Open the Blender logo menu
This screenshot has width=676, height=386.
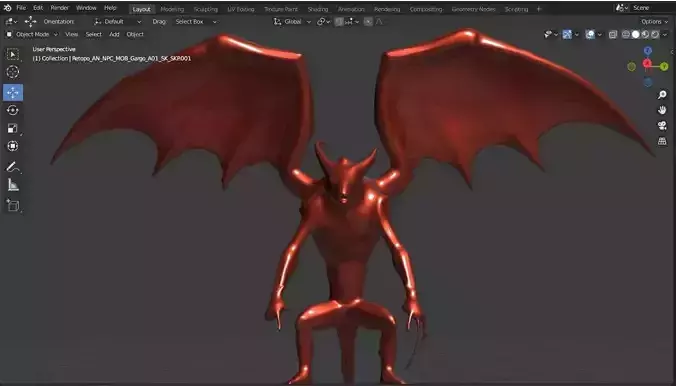(7, 8)
